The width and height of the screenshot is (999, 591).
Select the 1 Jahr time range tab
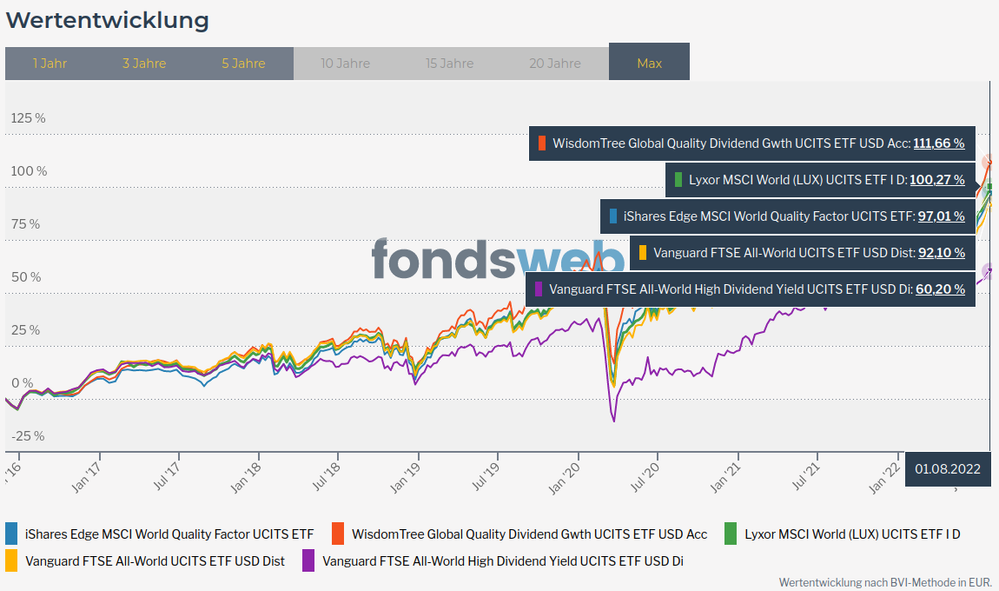pos(49,63)
